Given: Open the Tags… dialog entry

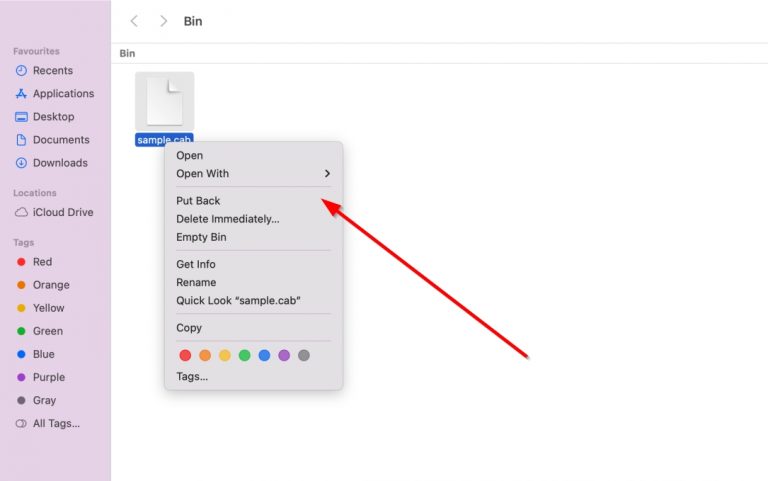Looking at the screenshot, I should pos(192,377).
